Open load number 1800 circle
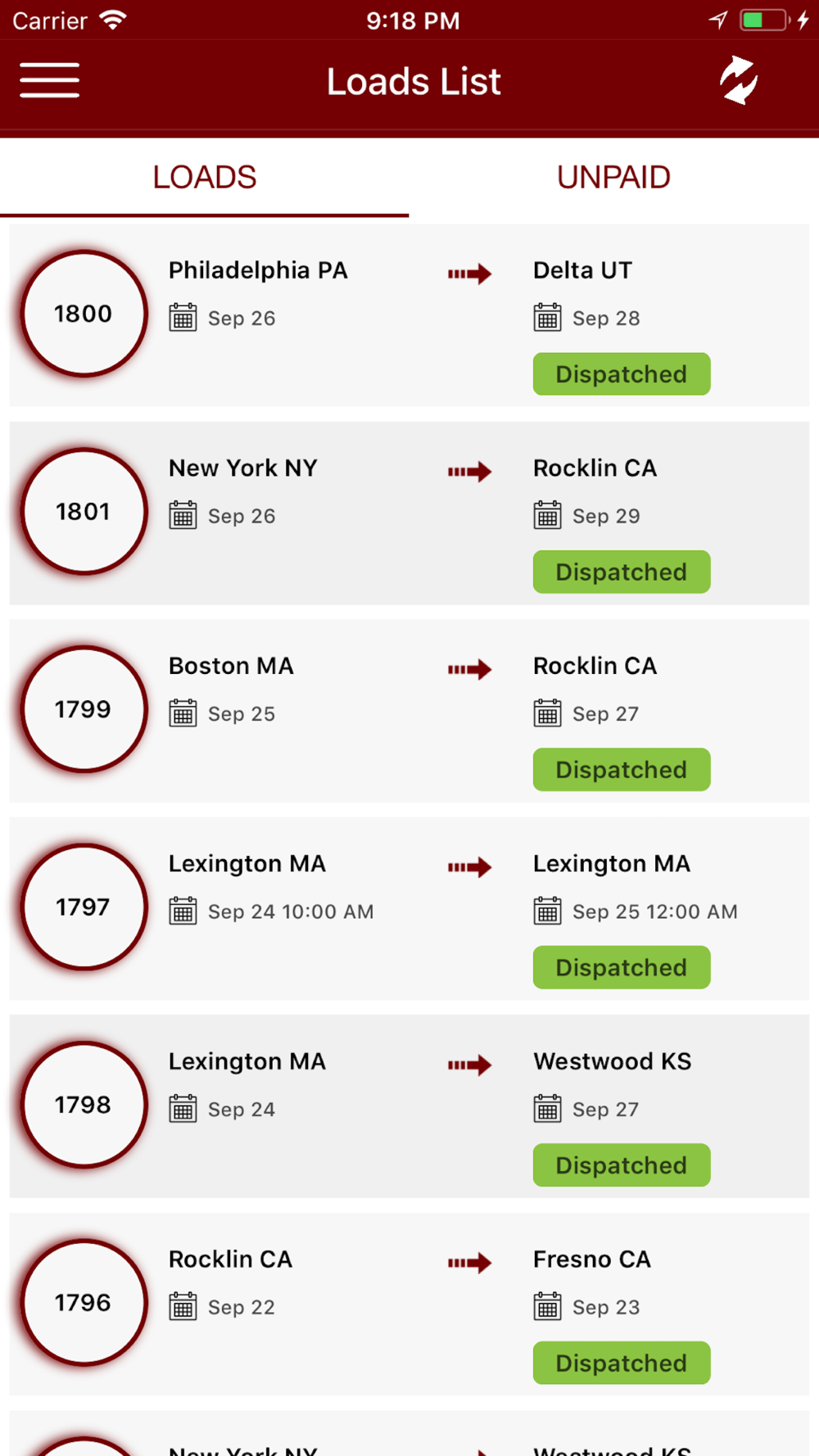Viewport: 819px width, 1456px height. (84, 314)
